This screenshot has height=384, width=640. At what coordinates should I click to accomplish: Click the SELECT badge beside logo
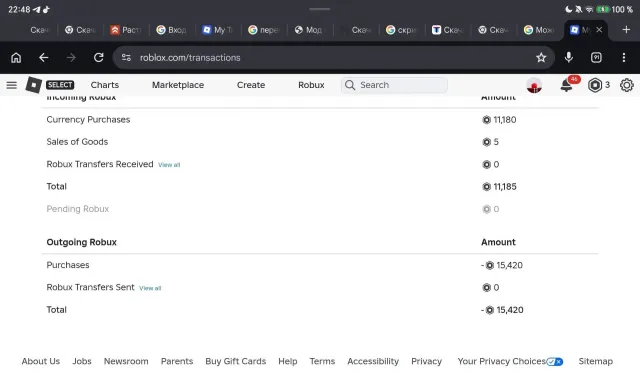pos(60,85)
